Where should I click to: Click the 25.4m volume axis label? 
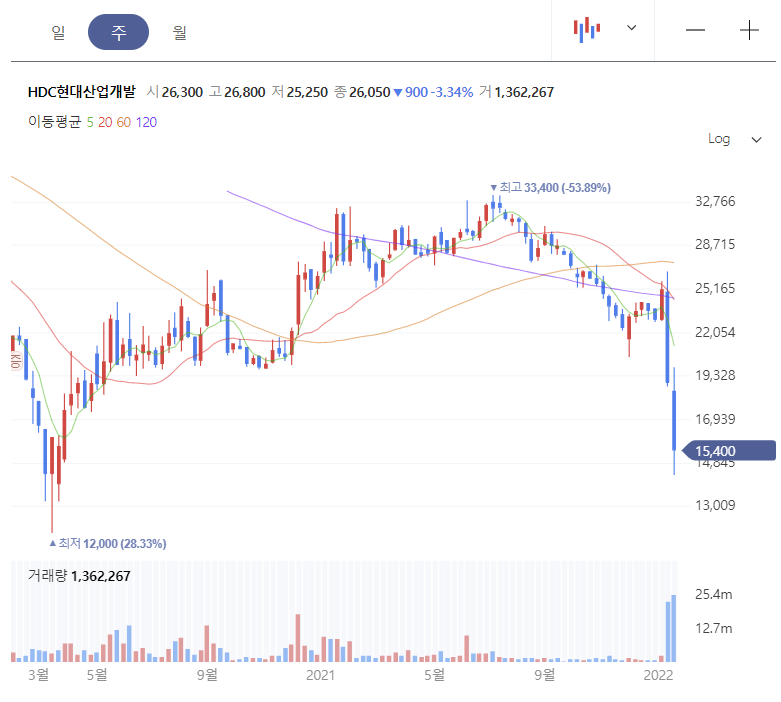[714, 594]
